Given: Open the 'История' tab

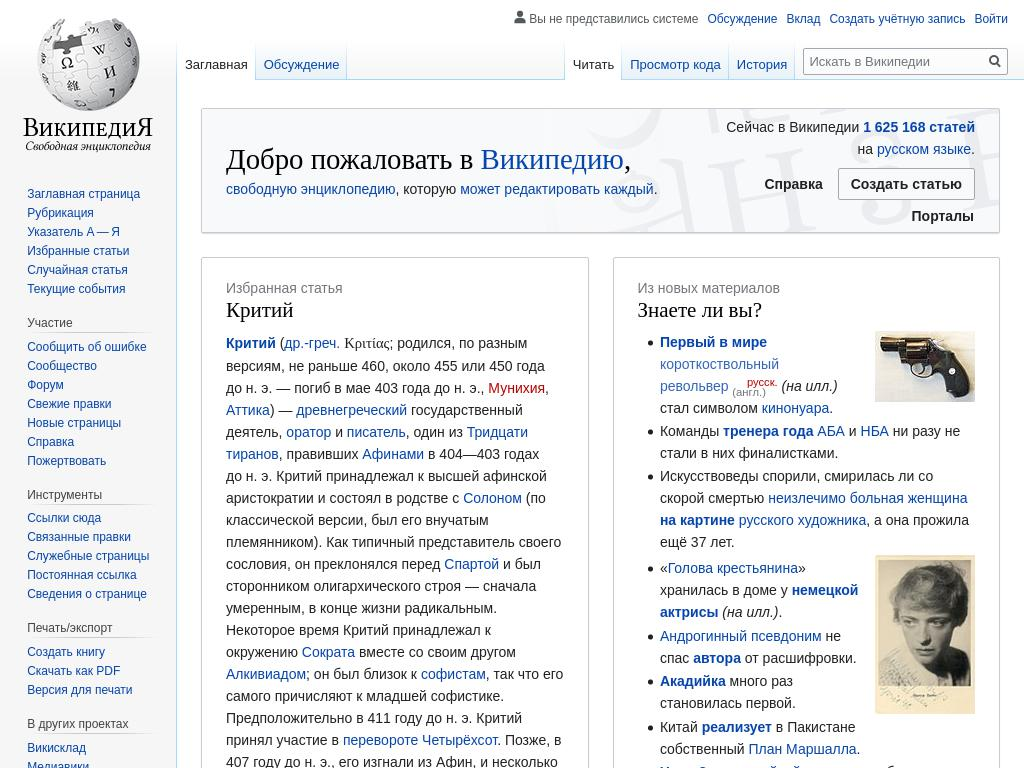Looking at the screenshot, I should (761, 65).
